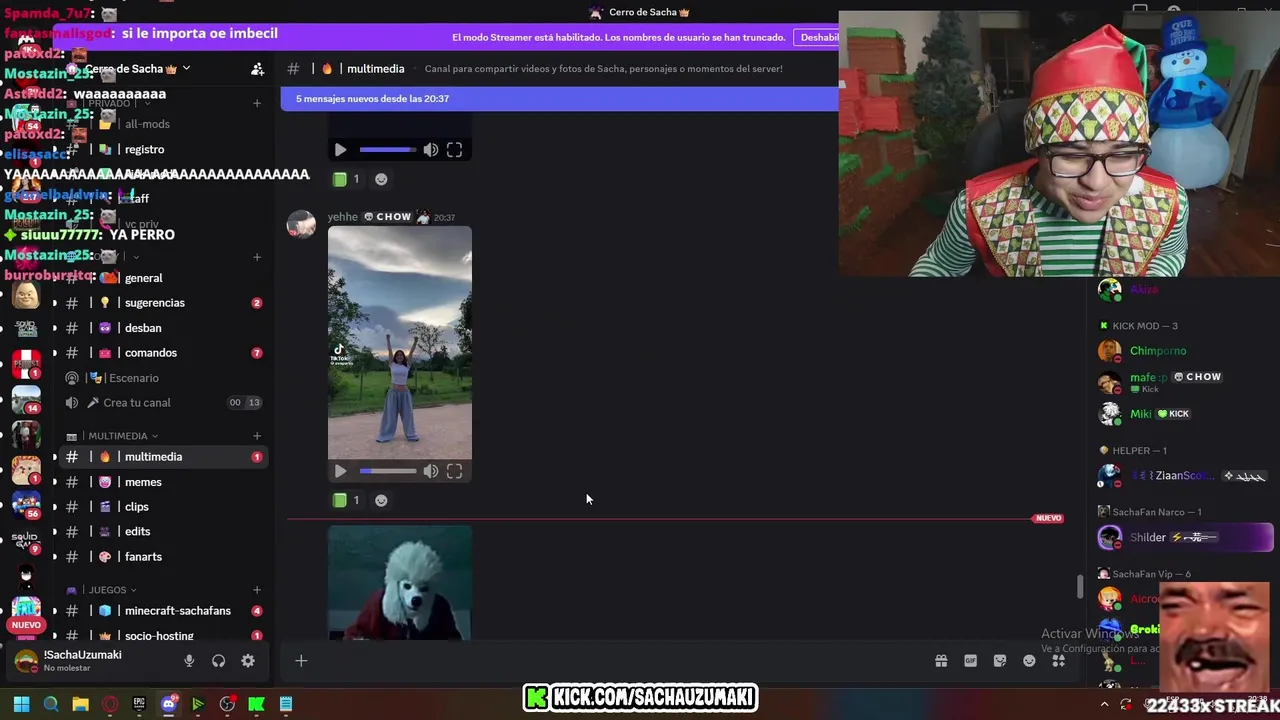Open the memes channel
This screenshot has width=1280, height=720.
click(x=163, y=482)
